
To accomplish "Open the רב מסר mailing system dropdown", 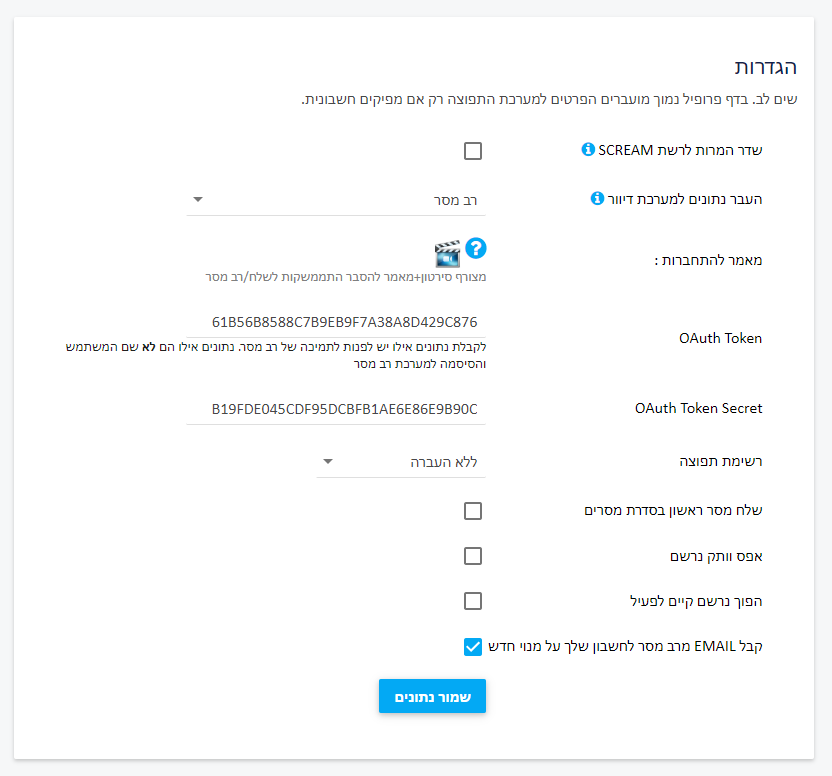I will pos(336,200).
